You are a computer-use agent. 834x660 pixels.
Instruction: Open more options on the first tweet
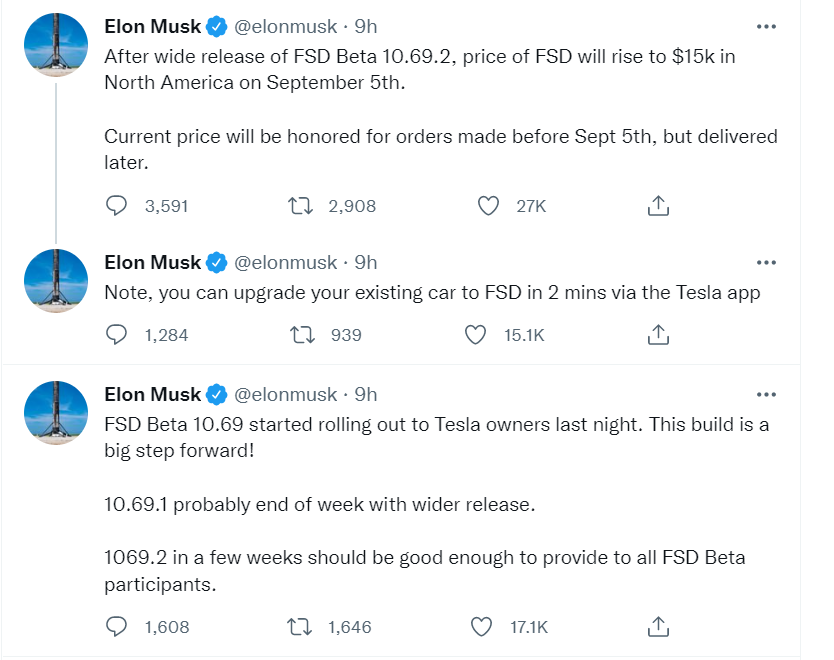[x=766, y=26]
